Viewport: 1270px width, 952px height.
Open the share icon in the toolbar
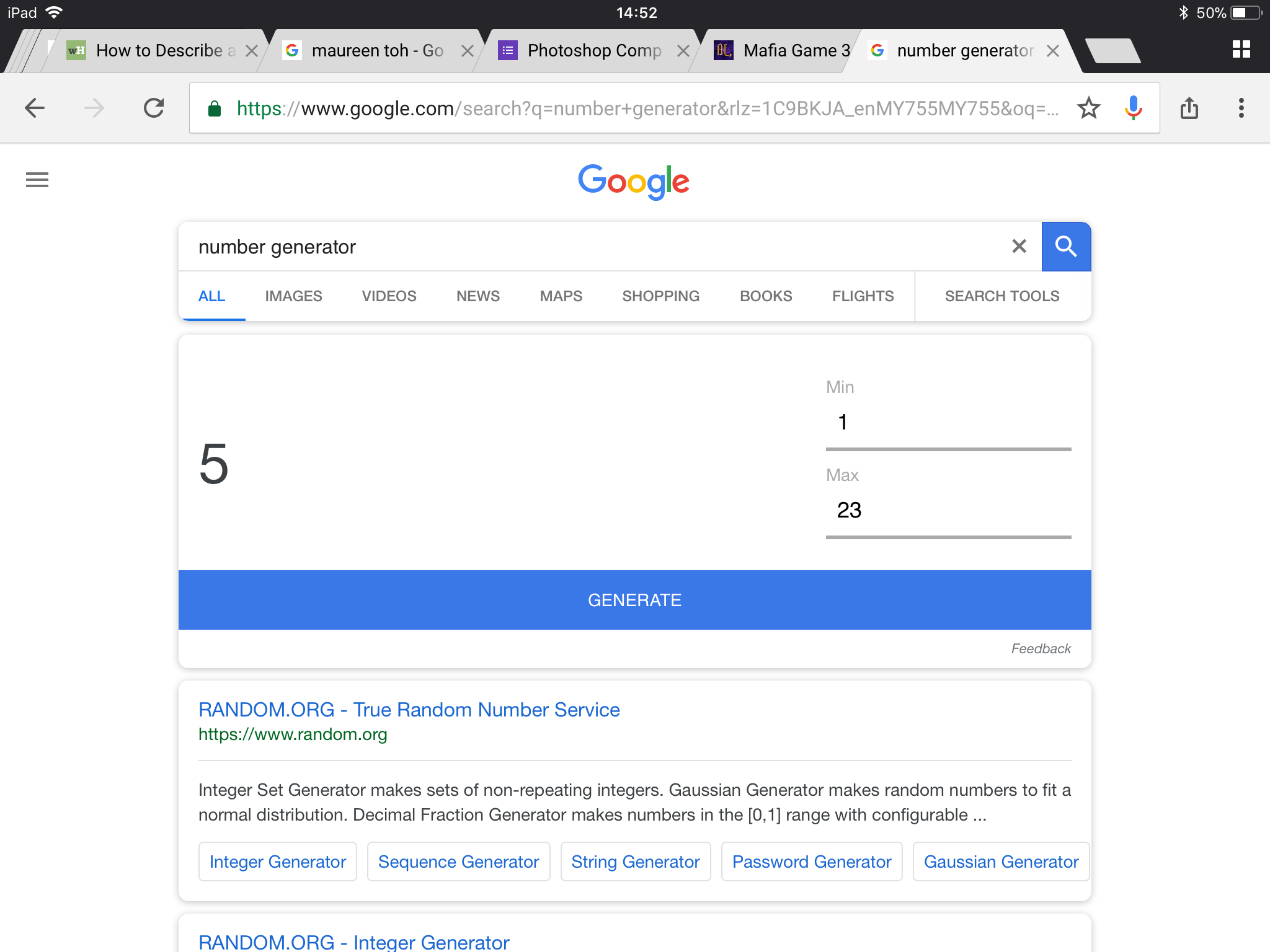(1189, 108)
